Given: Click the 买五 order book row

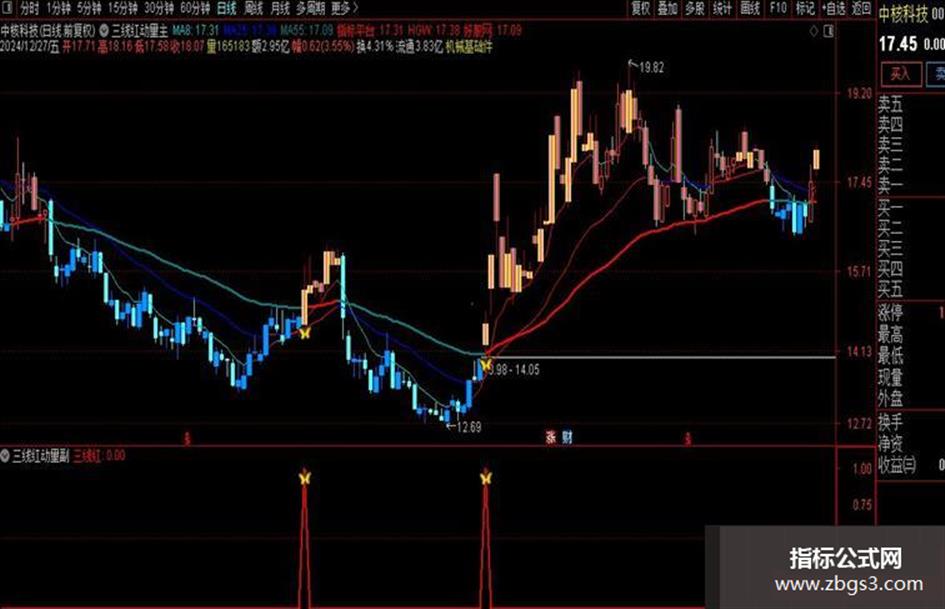Looking at the screenshot, I should click(911, 290).
